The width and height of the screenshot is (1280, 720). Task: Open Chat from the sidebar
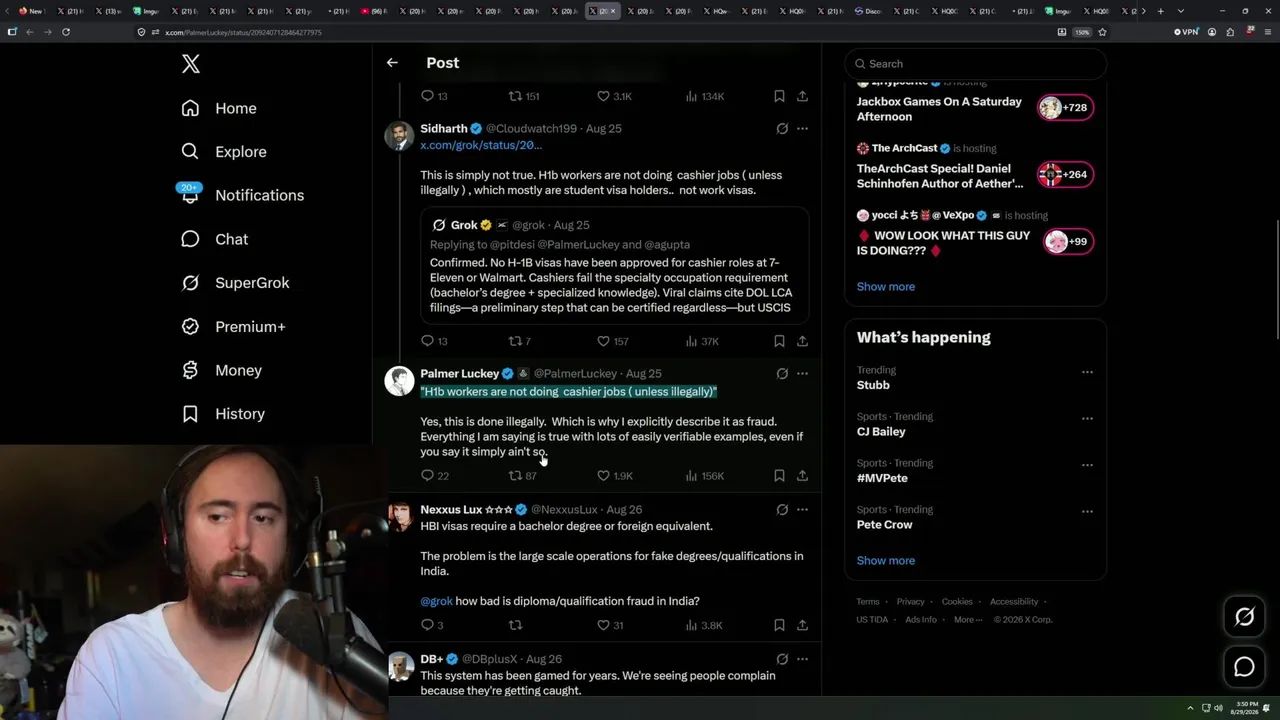click(x=215, y=239)
